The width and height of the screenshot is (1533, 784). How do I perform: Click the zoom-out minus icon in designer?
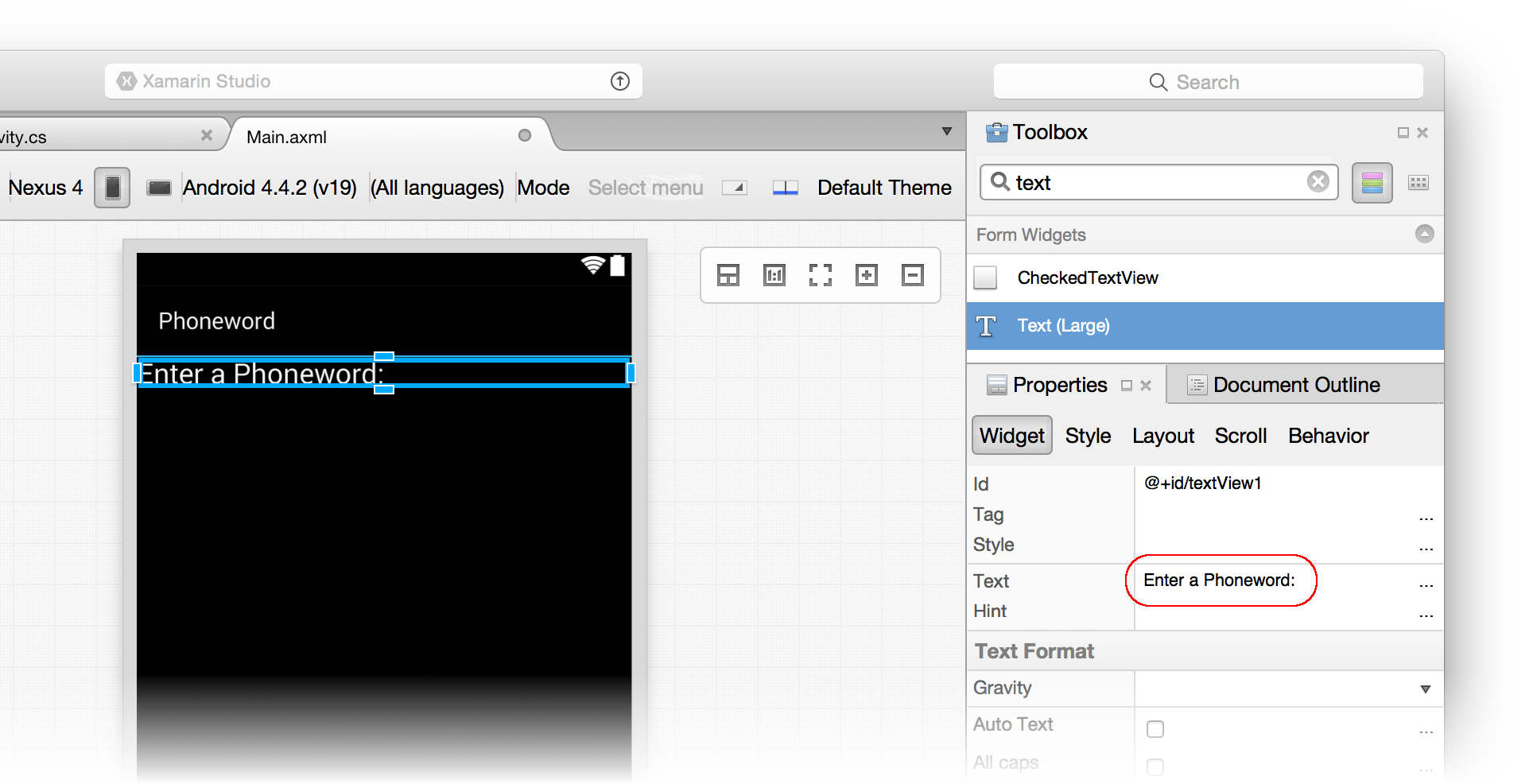point(912,275)
